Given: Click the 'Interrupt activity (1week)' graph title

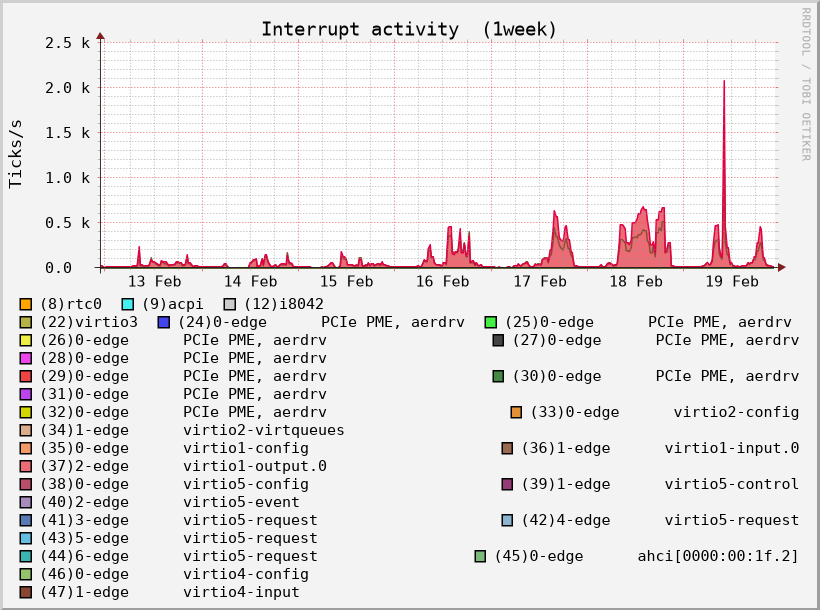Looking at the screenshot, I should point(409,29).
